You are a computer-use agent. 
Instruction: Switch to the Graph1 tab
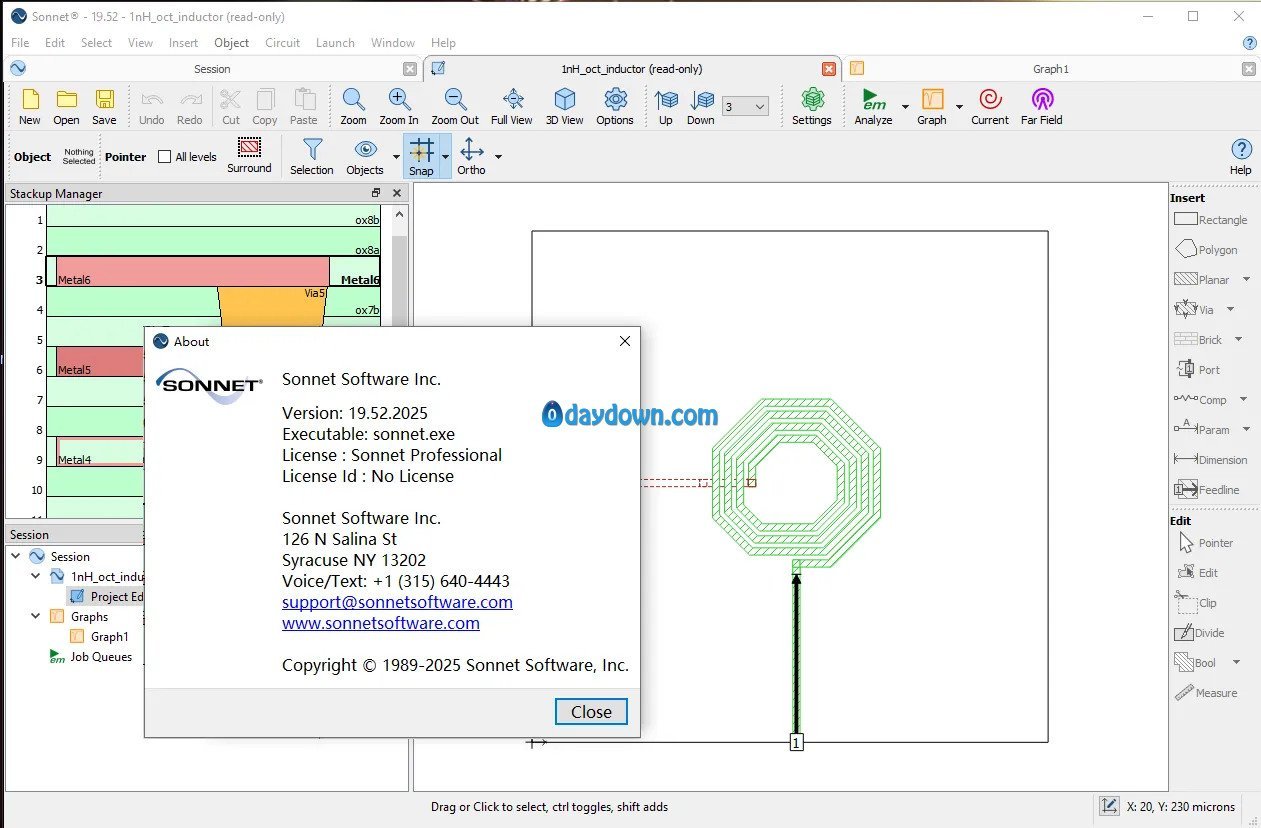[x=1050, y=69]
